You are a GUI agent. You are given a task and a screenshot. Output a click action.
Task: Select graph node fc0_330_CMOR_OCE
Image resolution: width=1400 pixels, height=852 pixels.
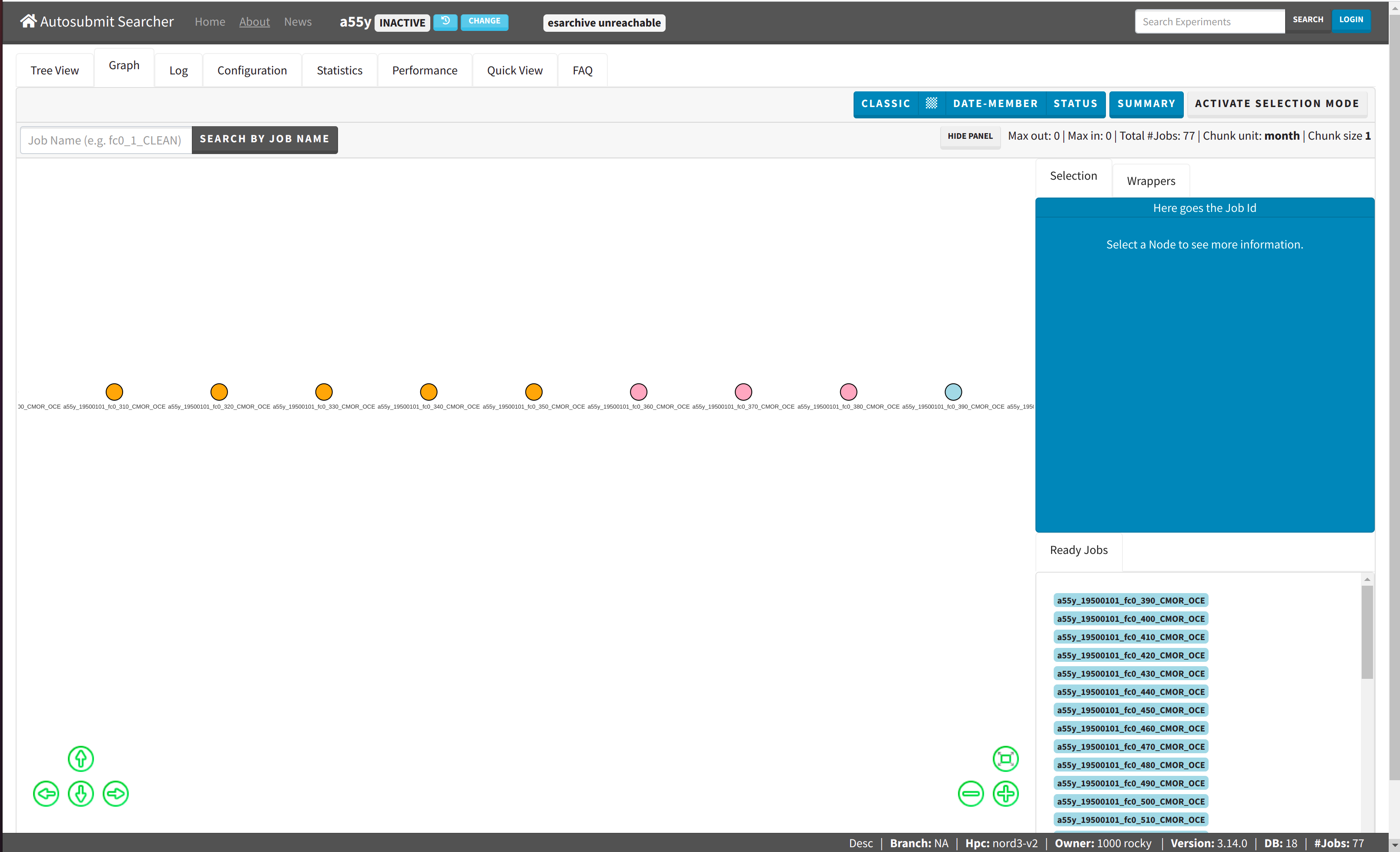[x=324, y=392]
